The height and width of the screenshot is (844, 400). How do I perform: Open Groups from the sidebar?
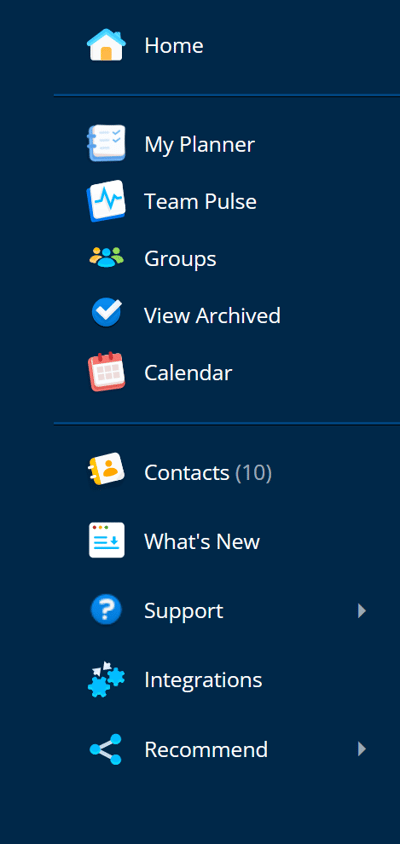(x=180, y=259)
